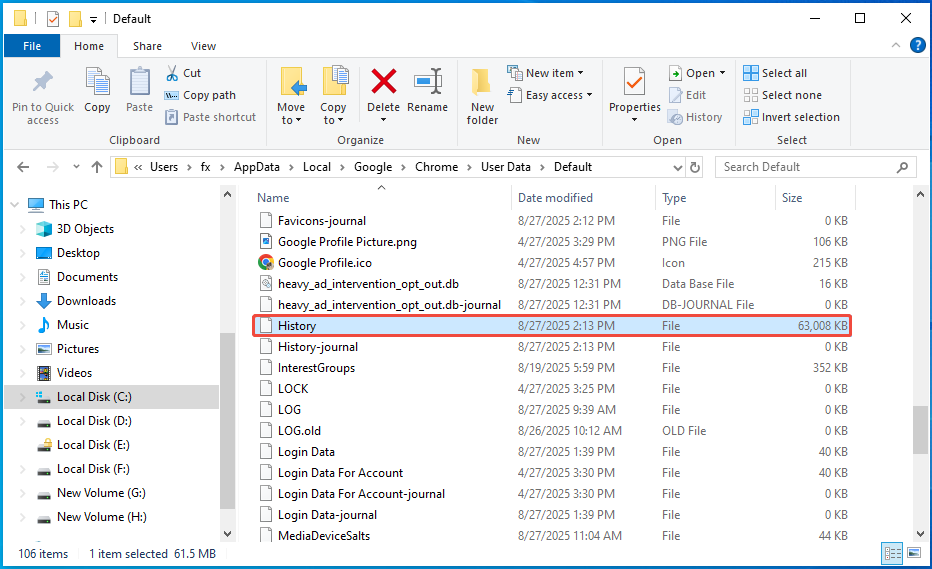
Task: Open recent locations dropdown arrow
Action: tap(76, 167)
